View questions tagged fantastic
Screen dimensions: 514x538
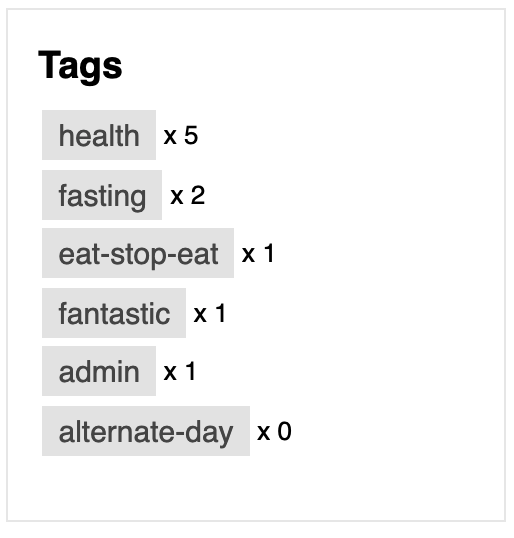click(x=114, y=313)
